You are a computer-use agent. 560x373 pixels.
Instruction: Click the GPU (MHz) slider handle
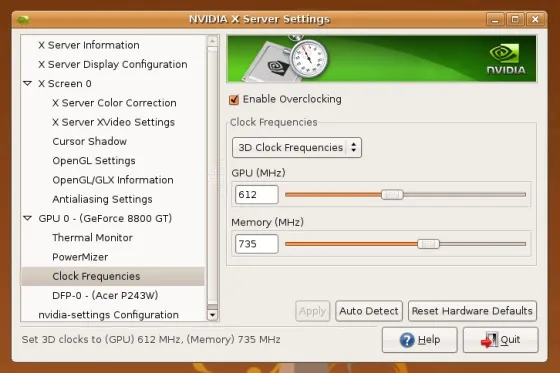(x=392, y=195)
